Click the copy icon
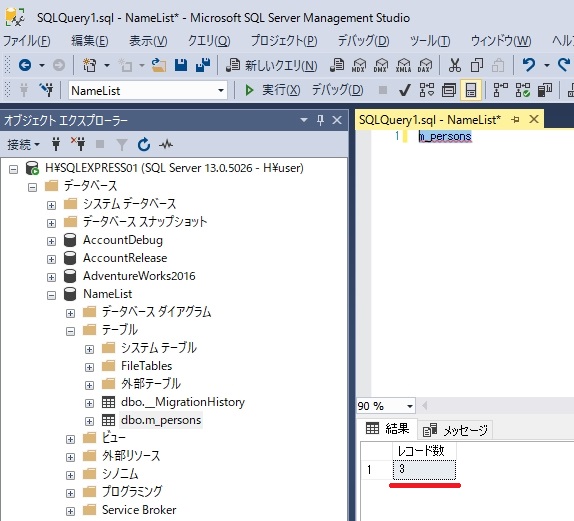The height and width of the screenshot is (521, 574). coord(477,66)
